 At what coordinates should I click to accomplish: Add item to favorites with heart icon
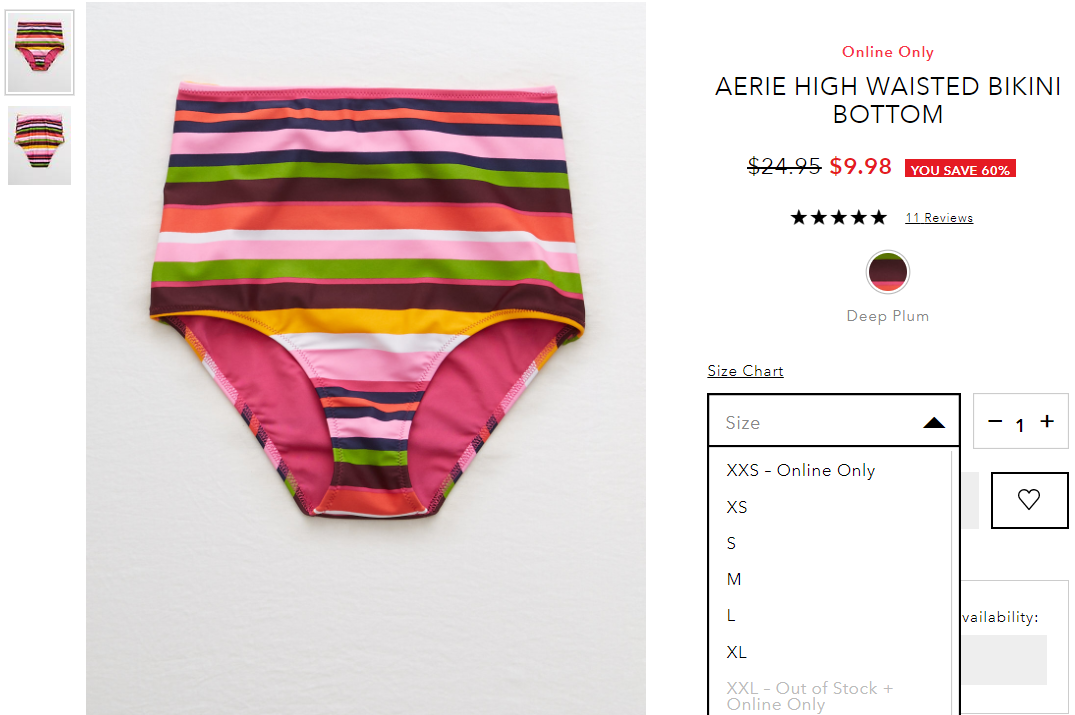tap(1029, 500)
